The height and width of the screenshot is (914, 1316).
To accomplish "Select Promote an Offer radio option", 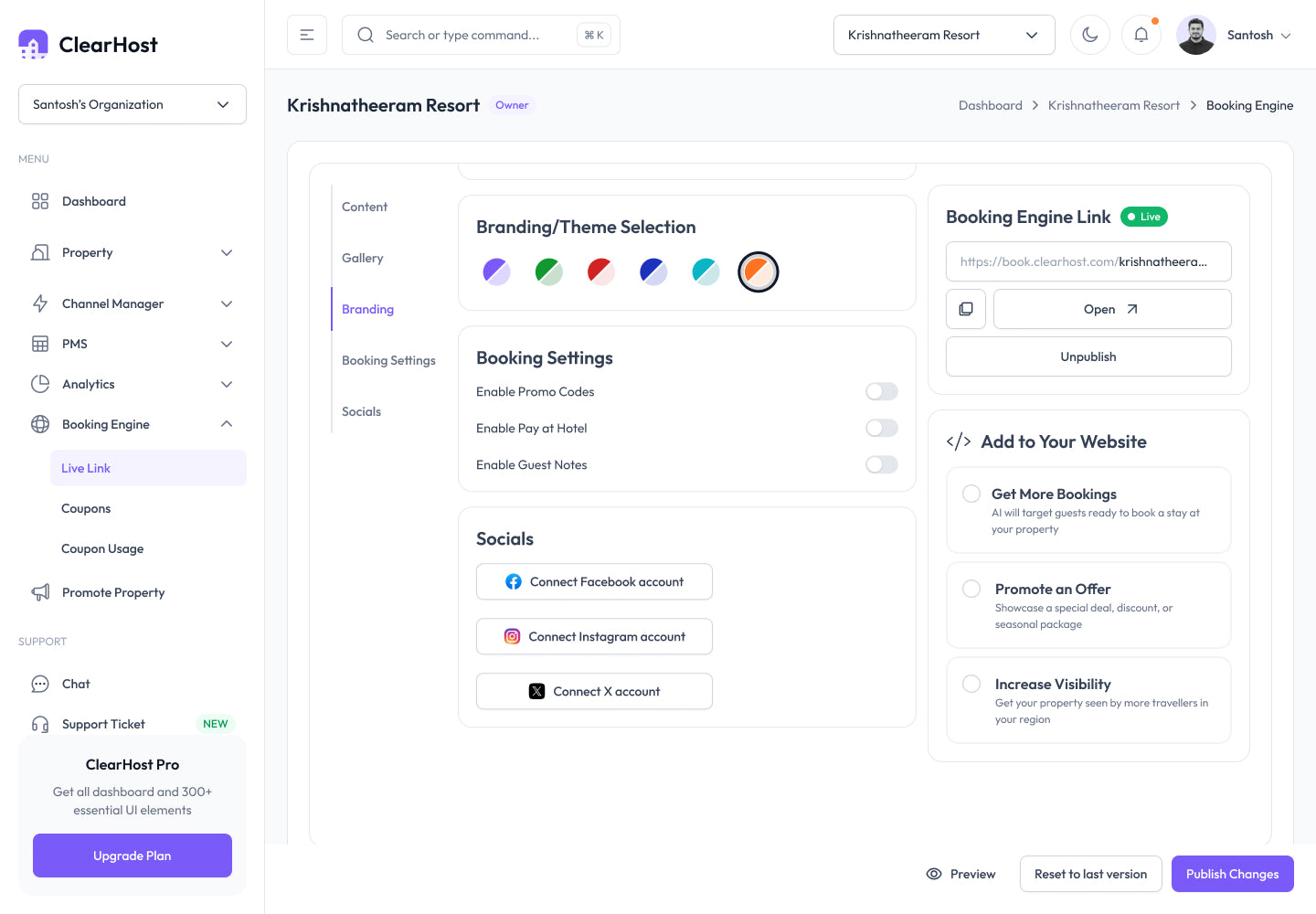I will click(x=971, y=589).
